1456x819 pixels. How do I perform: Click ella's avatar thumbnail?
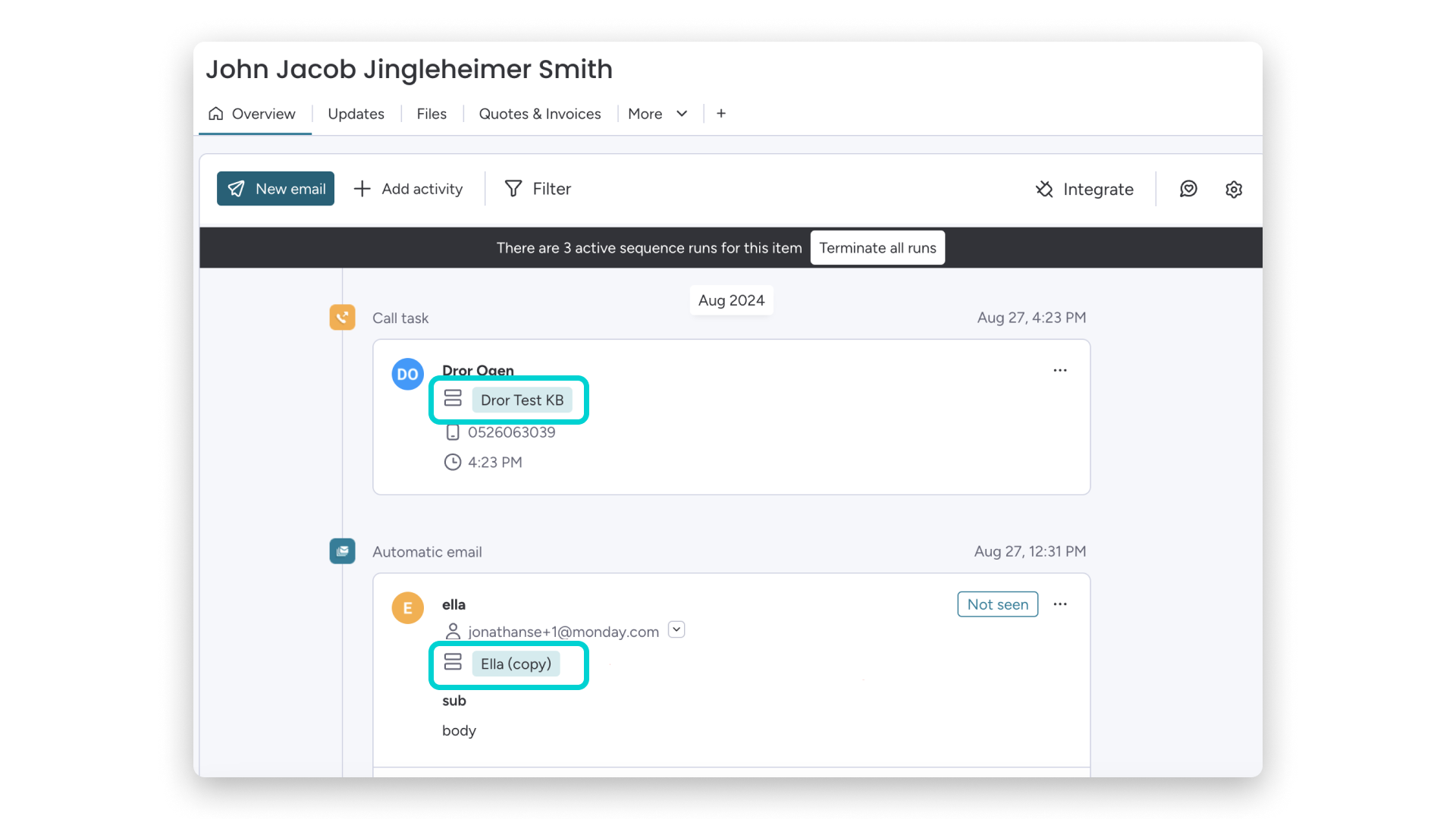pos(407,607)
